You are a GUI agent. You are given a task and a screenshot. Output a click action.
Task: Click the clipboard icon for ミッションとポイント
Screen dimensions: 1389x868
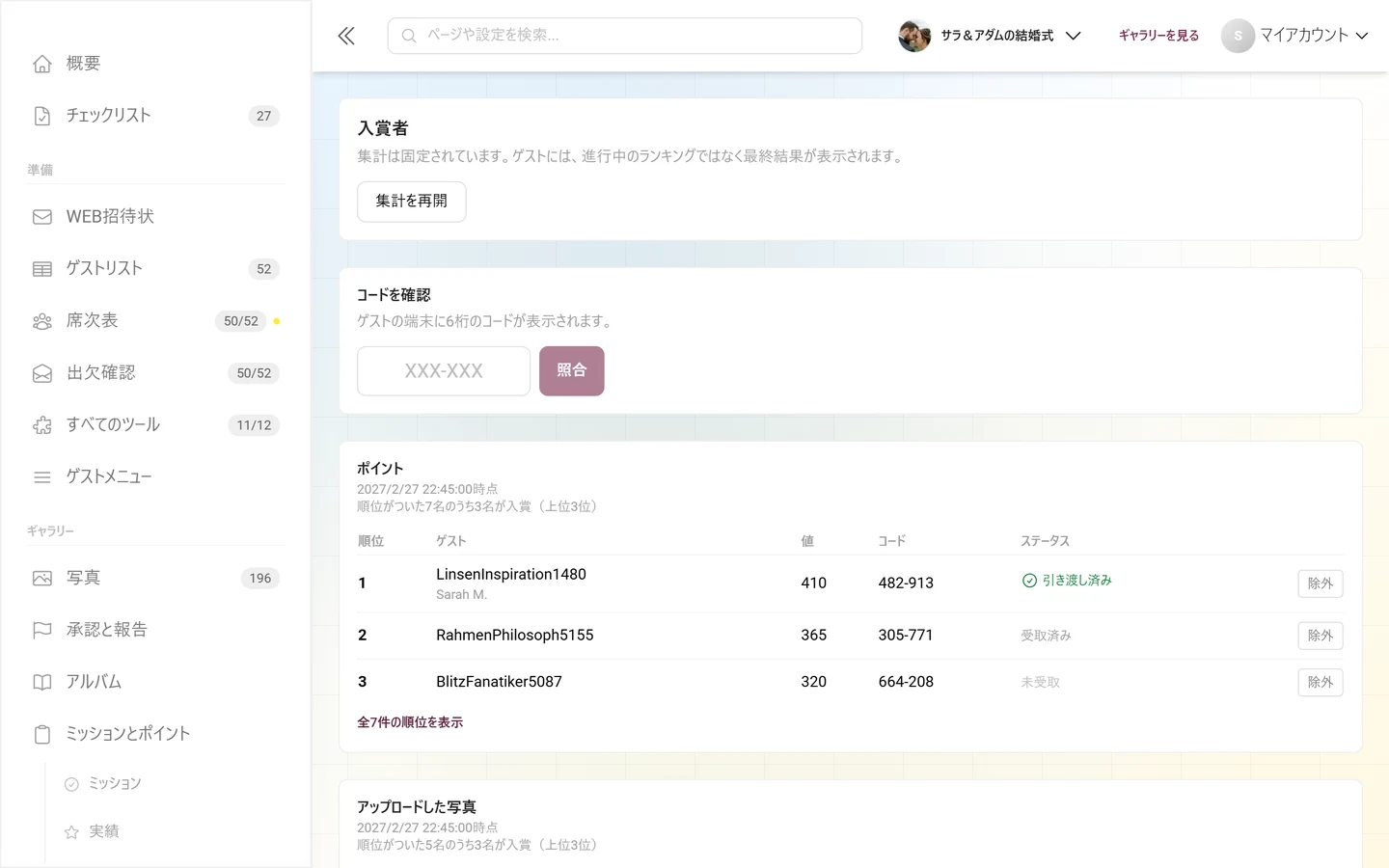pyautogui.click(x=42, y=735)
